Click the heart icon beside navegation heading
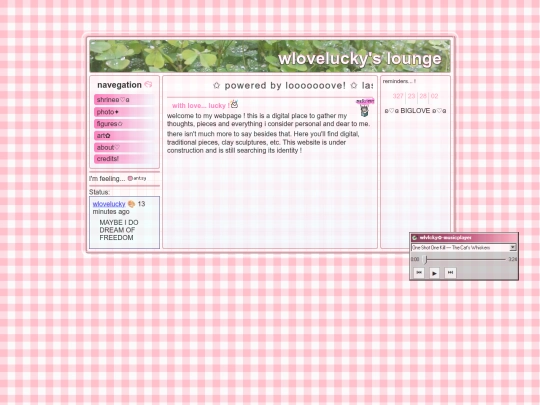Image resolution: width=540 pixels, height=405 pixels. pos(148,84)
